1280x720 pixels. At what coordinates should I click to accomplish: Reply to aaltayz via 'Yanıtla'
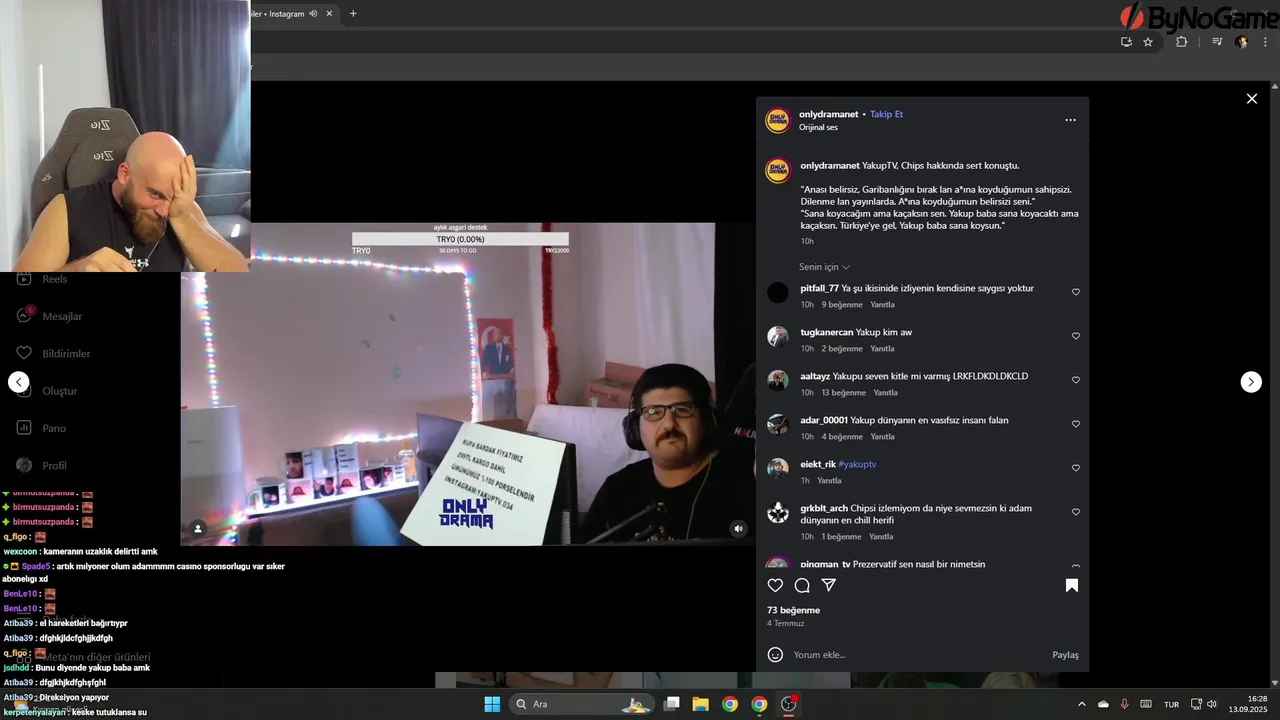(886, 393)
